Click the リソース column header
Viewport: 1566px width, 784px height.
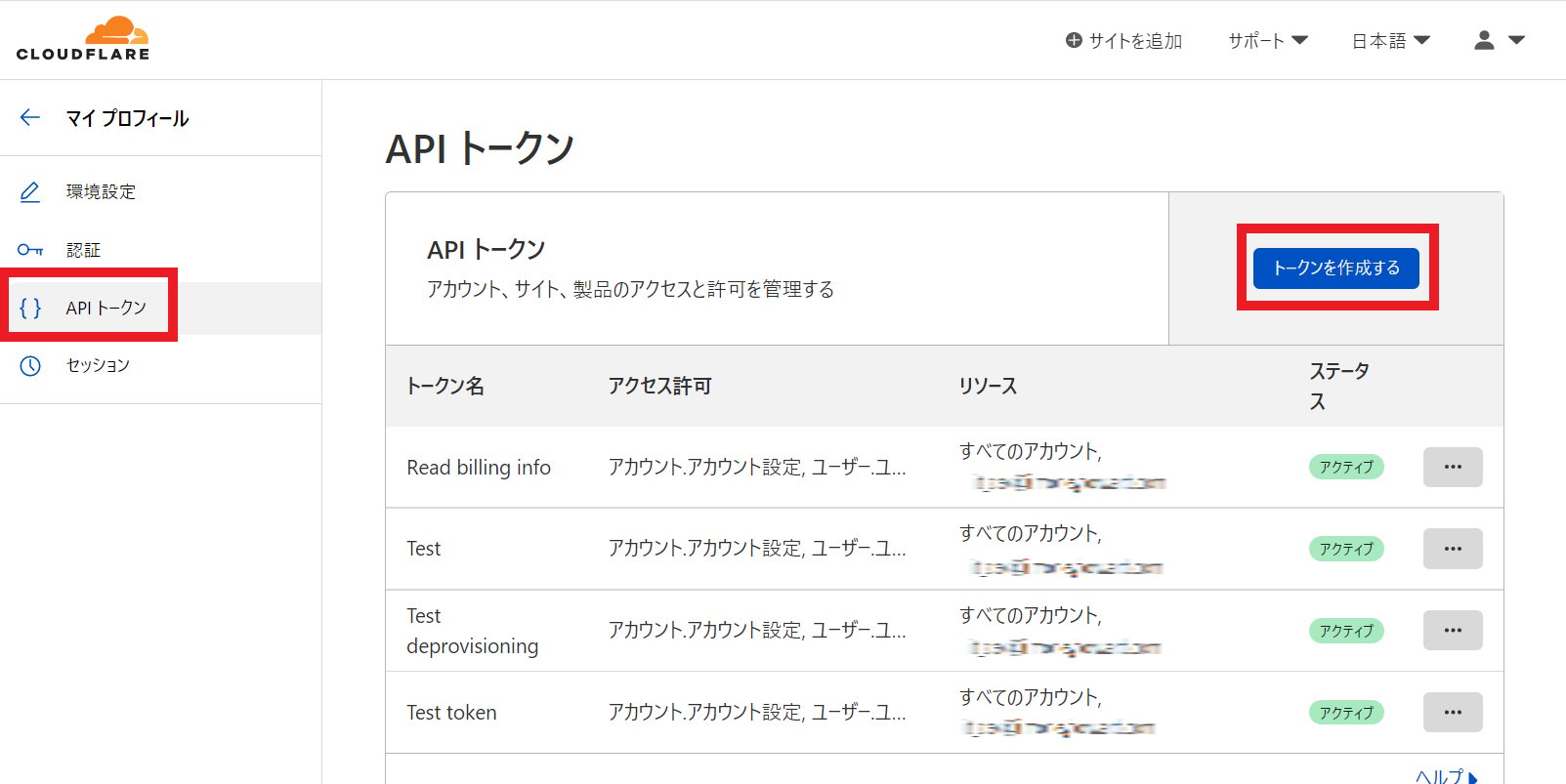coord(988,386)
